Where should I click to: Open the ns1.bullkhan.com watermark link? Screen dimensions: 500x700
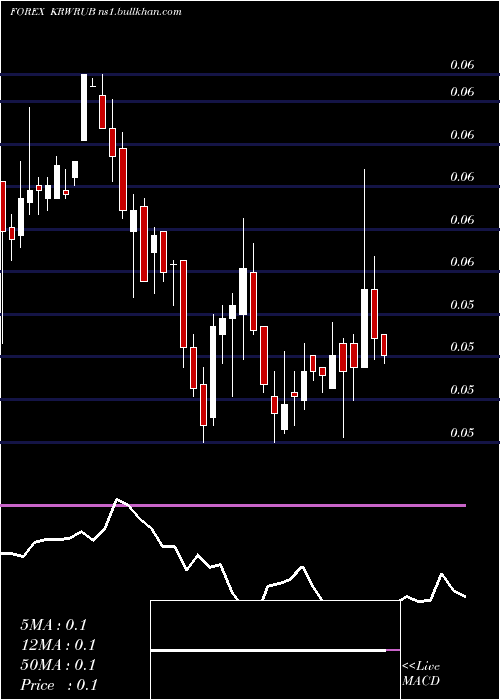[140, 12]
